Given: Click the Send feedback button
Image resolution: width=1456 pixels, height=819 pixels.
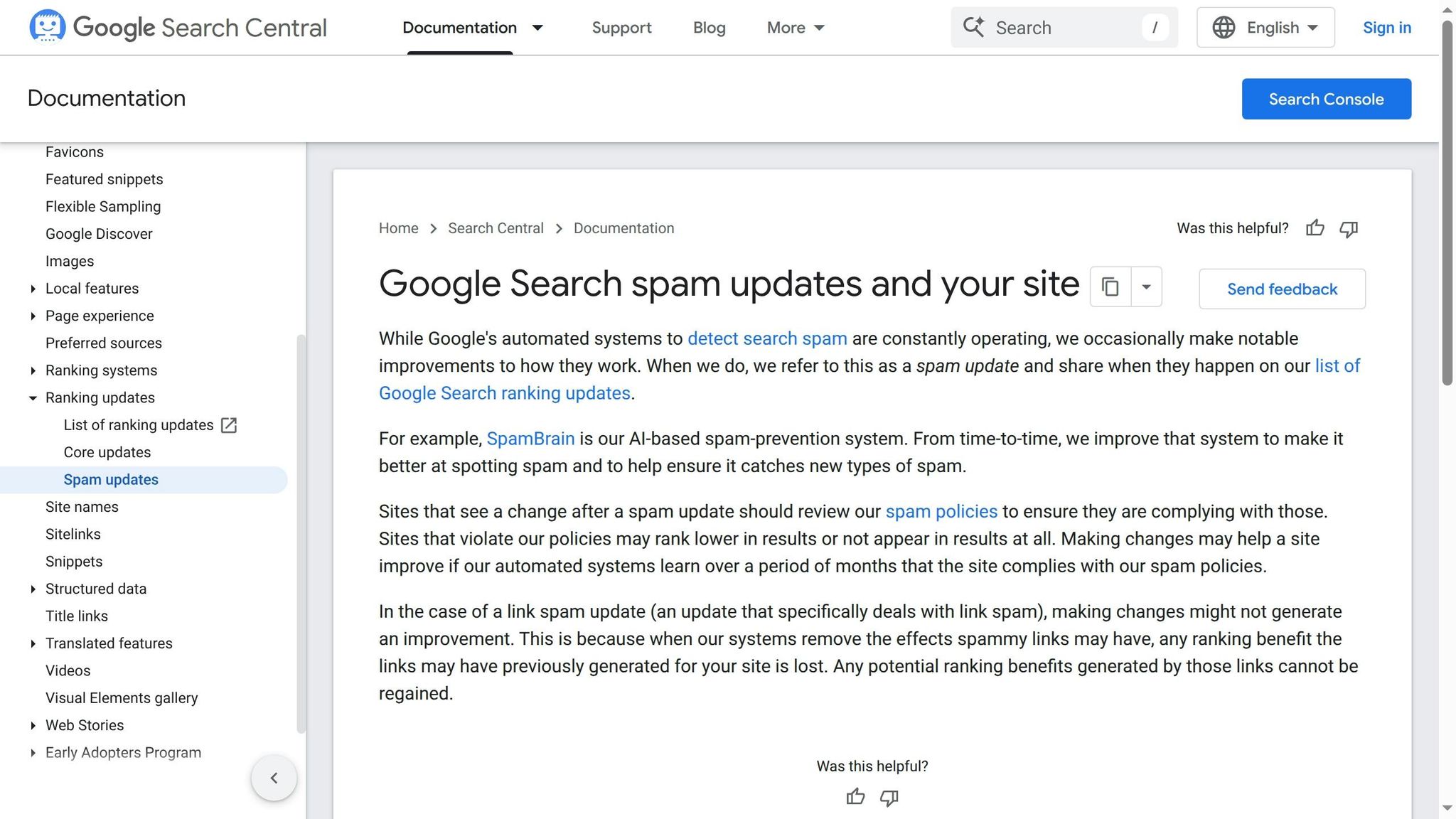Looking at the screenshot, I should pyautogui.click(x=1282, y=289).
